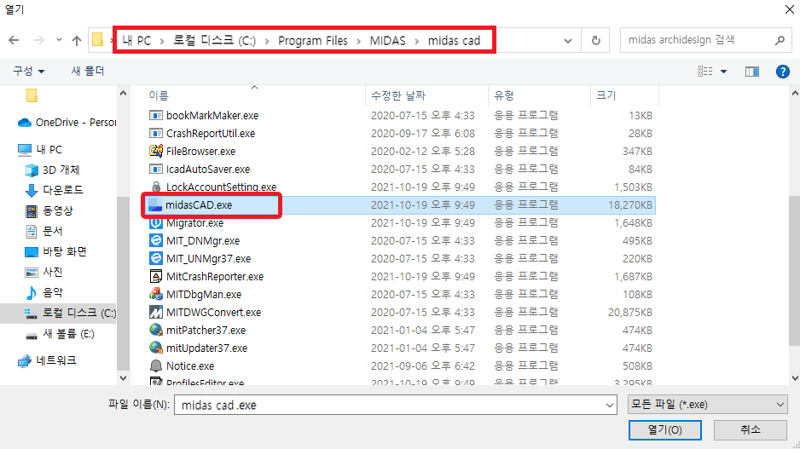Open view options dropdown arrow
Viewport: 800px width, 449px height.
pos(723,71)
